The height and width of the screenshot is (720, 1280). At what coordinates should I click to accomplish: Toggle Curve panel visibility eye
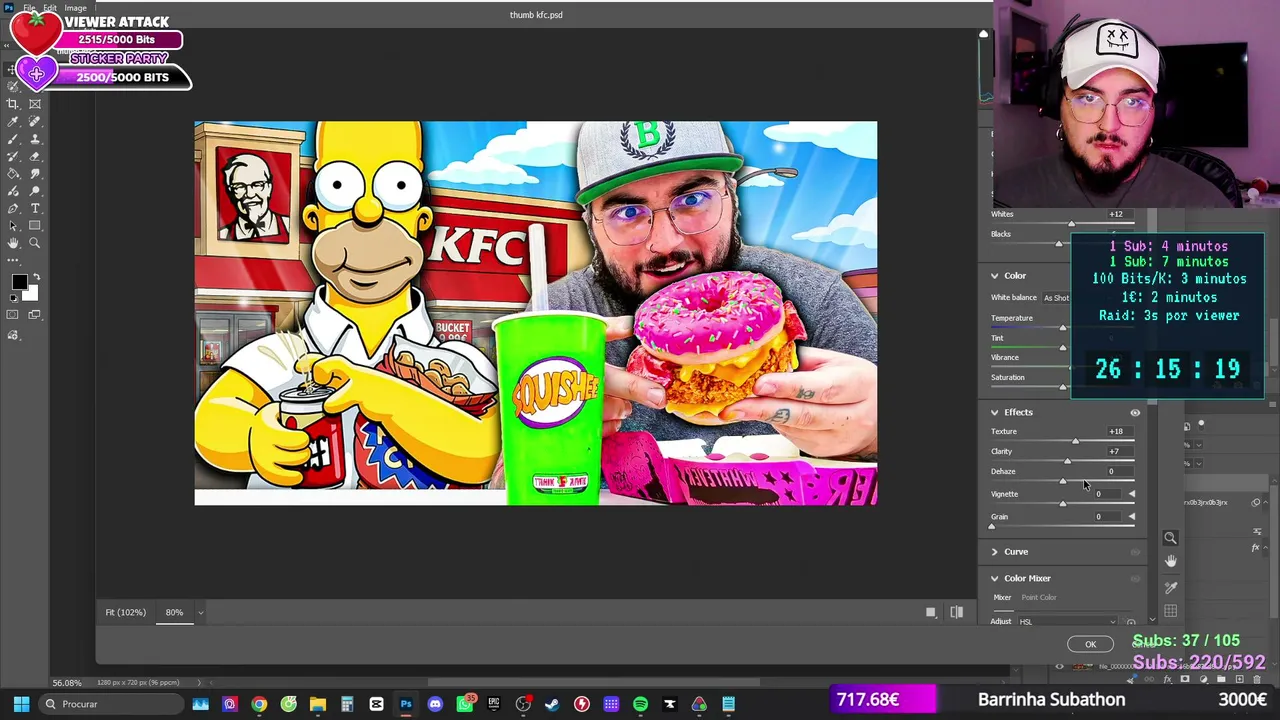(x=1135, y=552)
